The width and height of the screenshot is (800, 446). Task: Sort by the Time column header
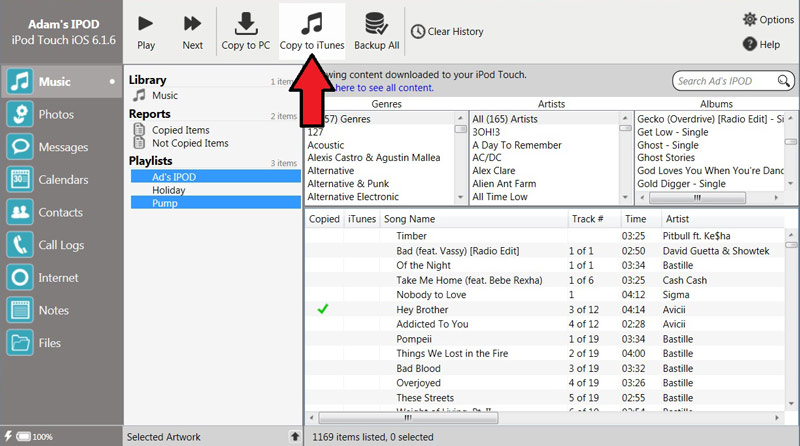tap(641, 219)
